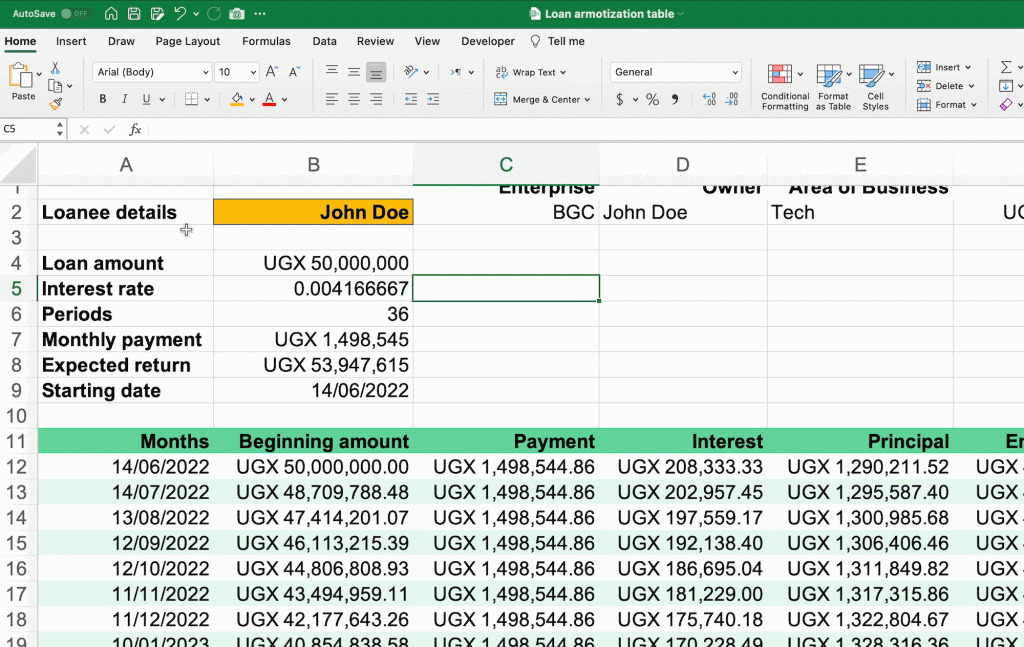Click the Insert Function fx icon

click(x=135, y=130)
